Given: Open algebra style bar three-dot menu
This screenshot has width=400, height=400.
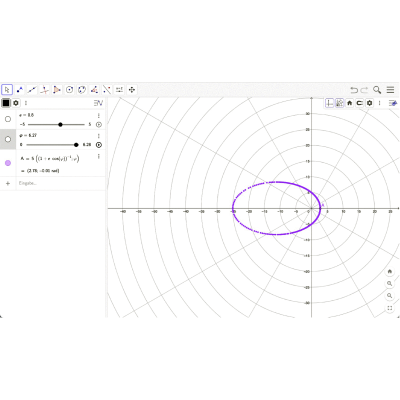Looking at the screenshot, I should (x=26, y=103).
